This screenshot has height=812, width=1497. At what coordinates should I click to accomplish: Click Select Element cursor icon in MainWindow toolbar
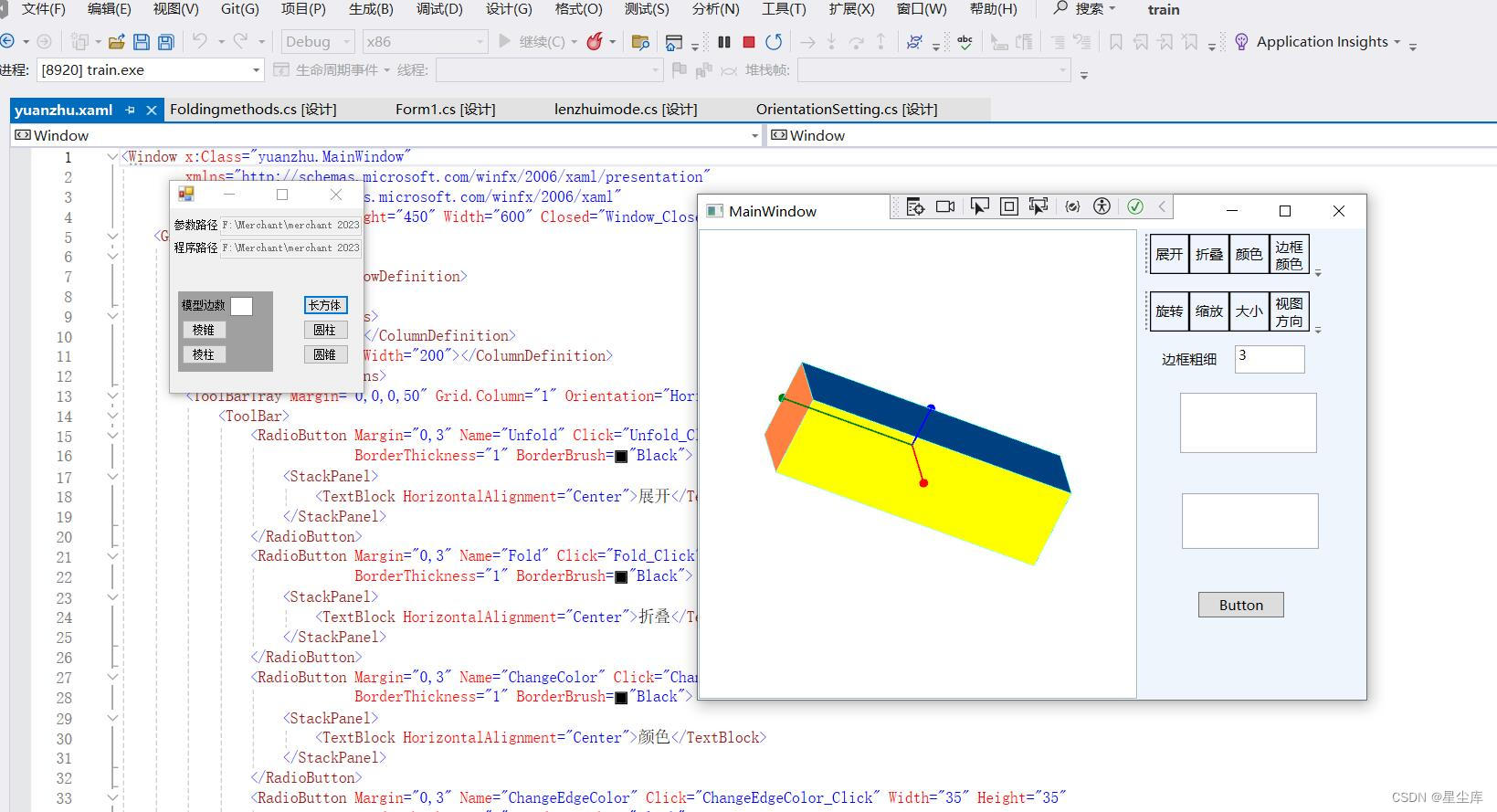pos(979,207)
